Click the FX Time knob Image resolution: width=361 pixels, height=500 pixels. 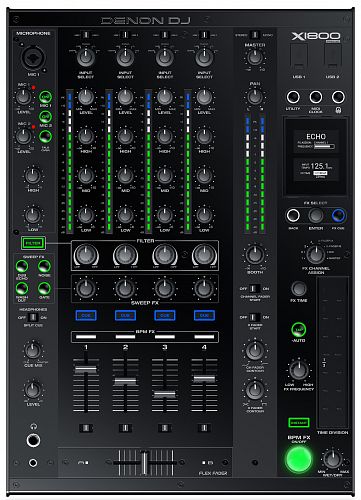299,288
